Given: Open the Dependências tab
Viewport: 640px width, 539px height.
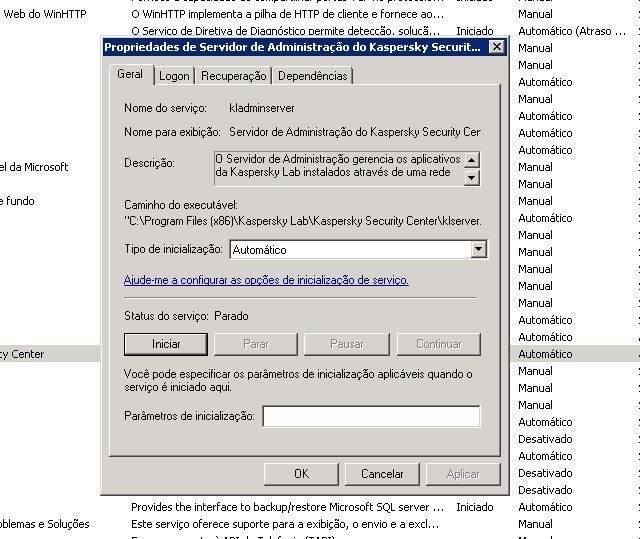Looking at the screenshot, I should (x=312, y=76).
